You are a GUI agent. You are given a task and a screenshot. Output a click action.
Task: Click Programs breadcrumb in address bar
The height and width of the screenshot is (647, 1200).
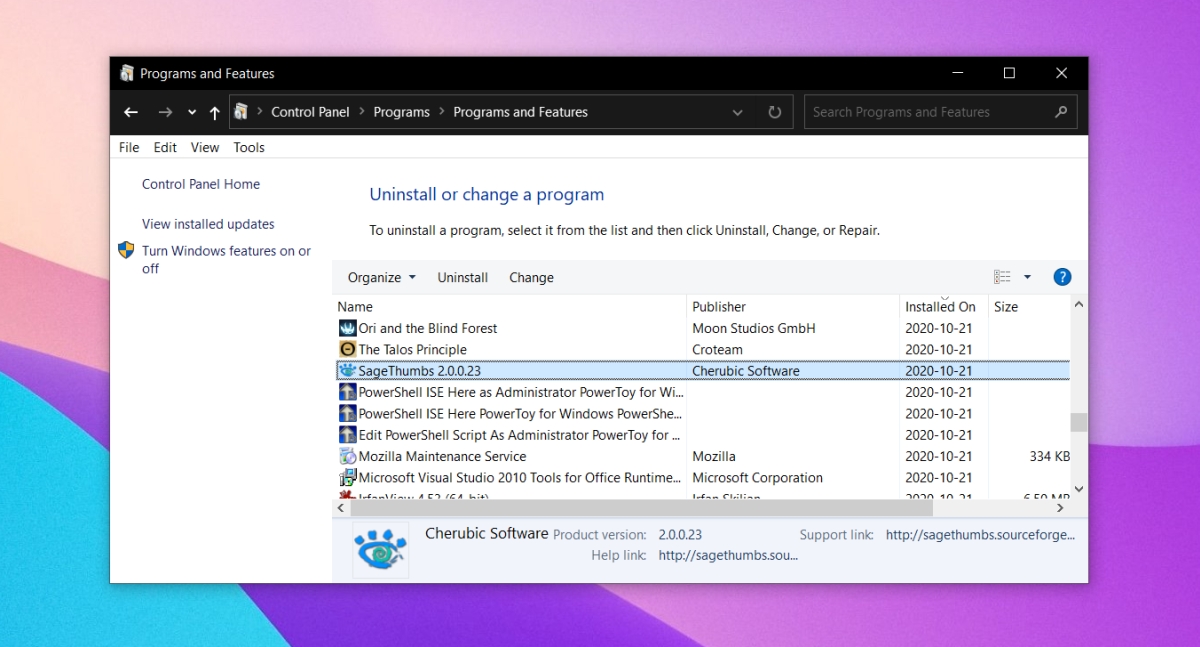(x=401, y=112)
